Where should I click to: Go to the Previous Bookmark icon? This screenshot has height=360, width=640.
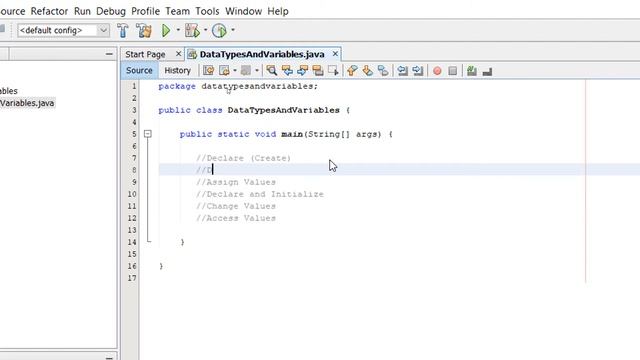tap(352, 71)
